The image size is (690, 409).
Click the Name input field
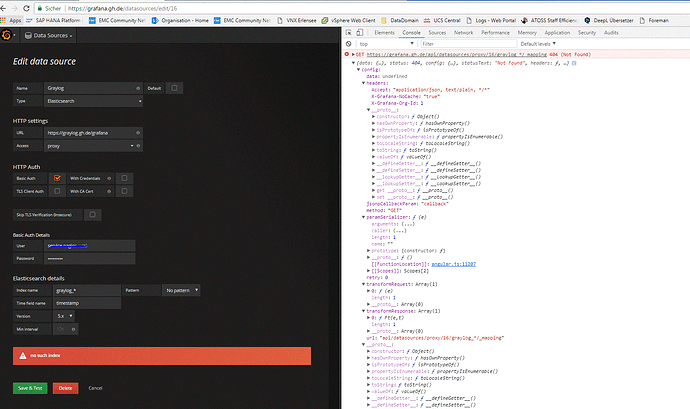click(x=93, y=88)
